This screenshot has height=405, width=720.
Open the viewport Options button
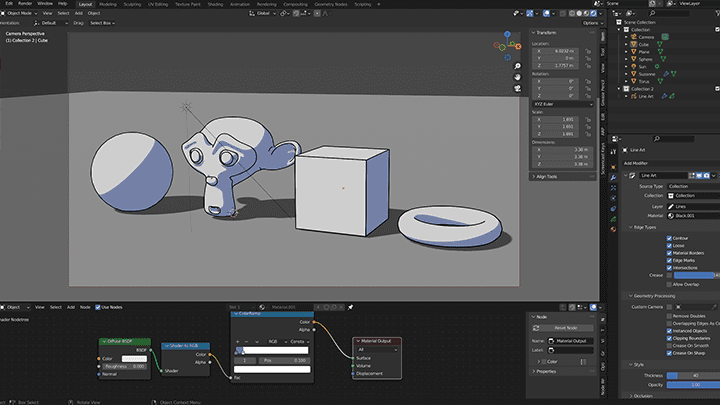(591, 23)
